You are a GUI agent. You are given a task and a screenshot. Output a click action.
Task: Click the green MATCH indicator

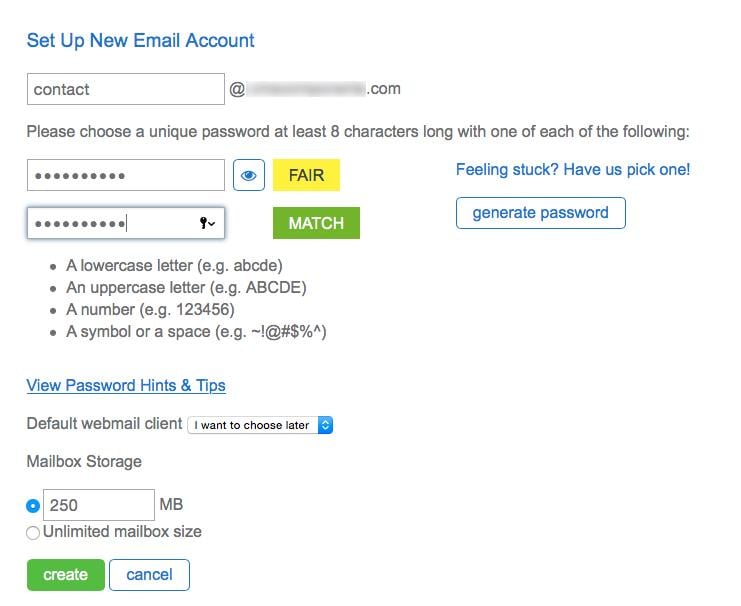click(x=316, y=223)
